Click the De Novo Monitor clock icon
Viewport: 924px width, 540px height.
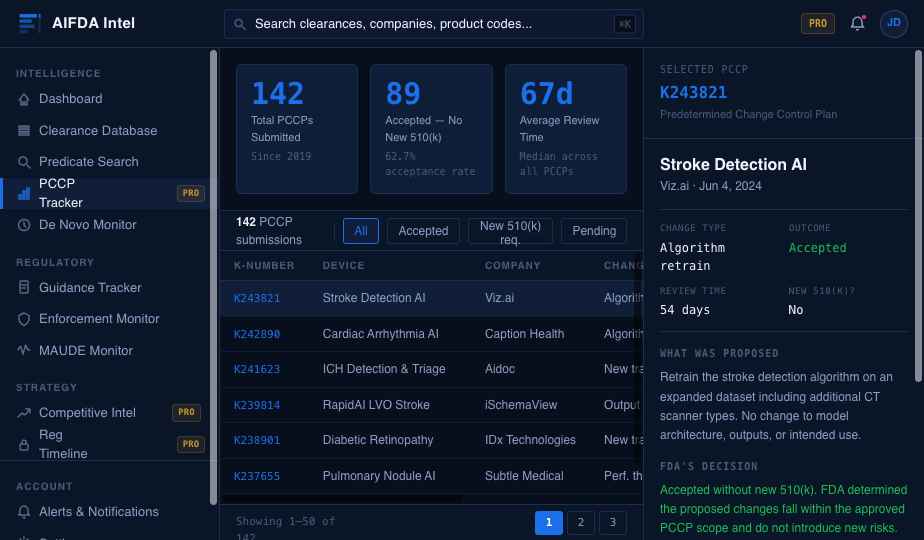[24, 225]
